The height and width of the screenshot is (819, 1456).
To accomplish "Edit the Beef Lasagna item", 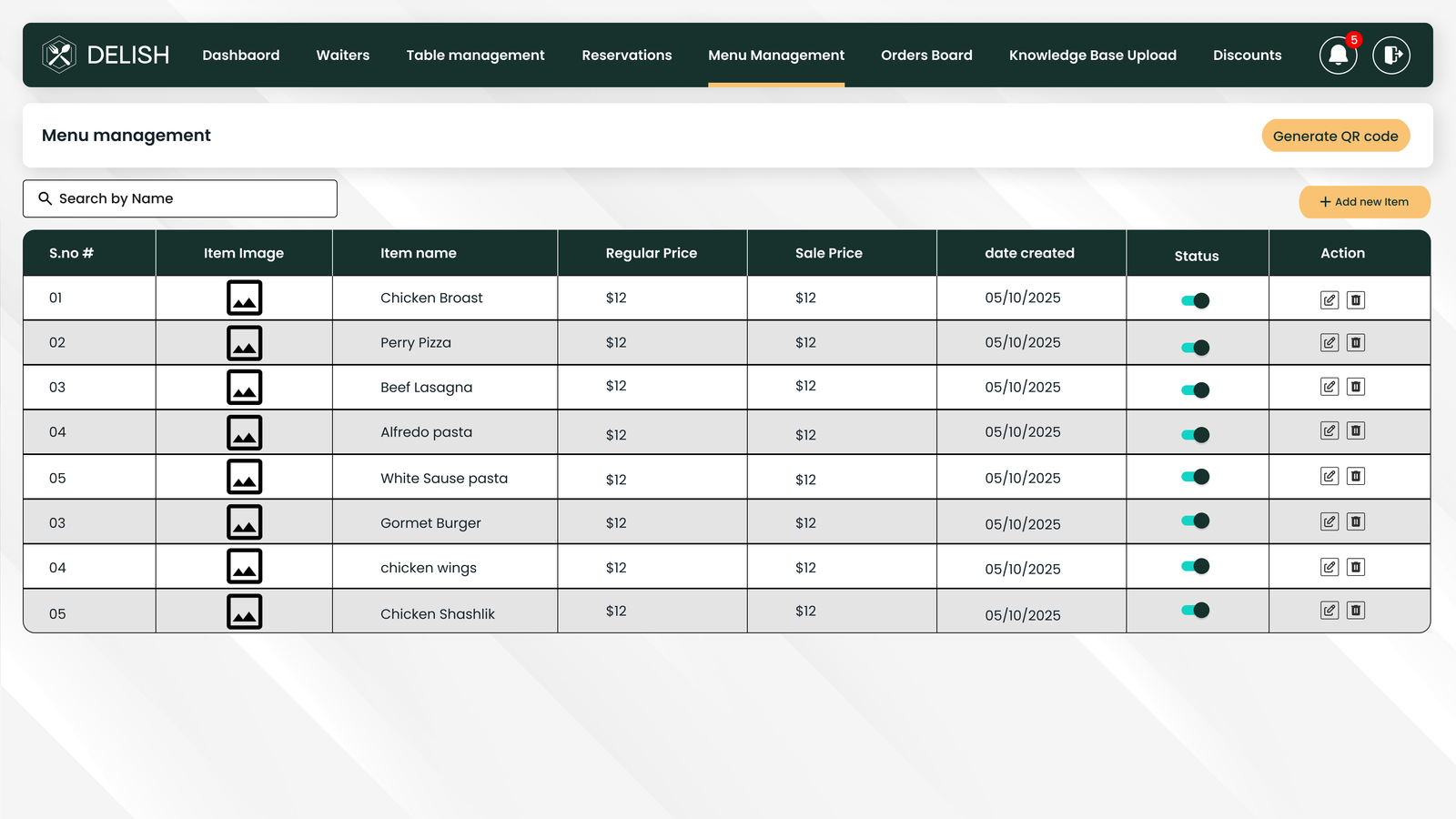I will (1330, 387).
